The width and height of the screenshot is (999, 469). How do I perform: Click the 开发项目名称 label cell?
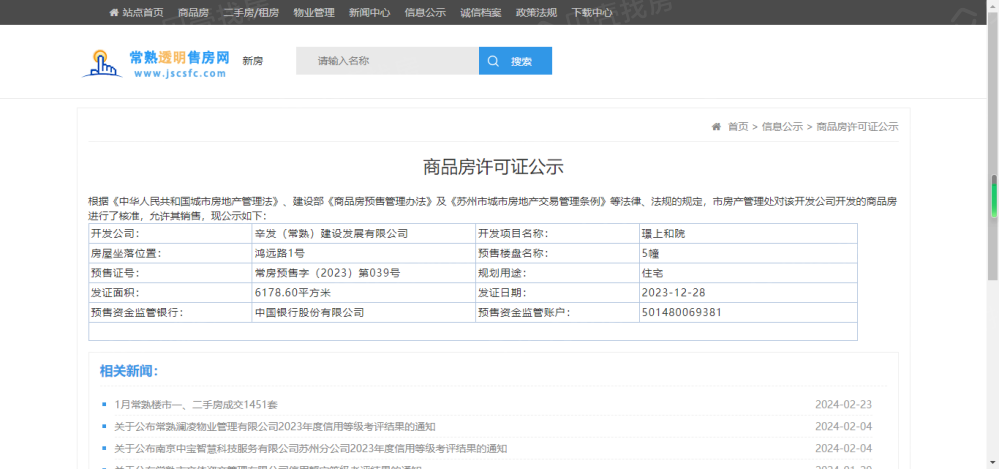[557, 233]
